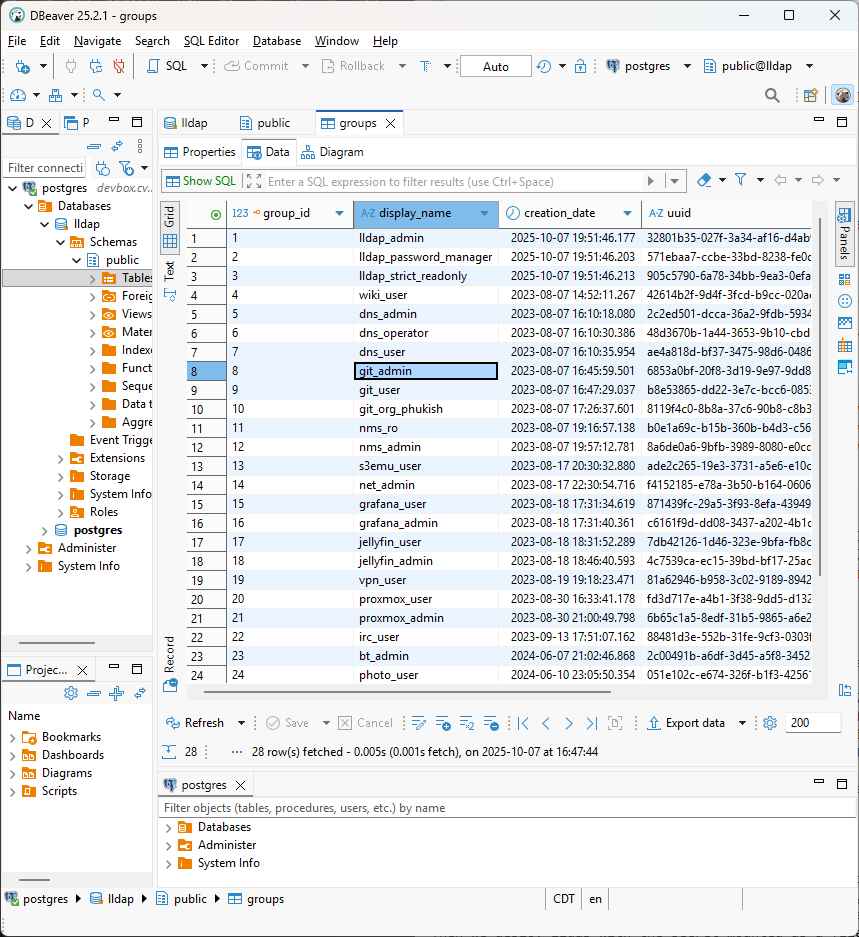Image resolution: width=859 pixels, height=937 pixels.
Task: Click the transaction lock icon in toolbar
Action: (x=580, y=66)
